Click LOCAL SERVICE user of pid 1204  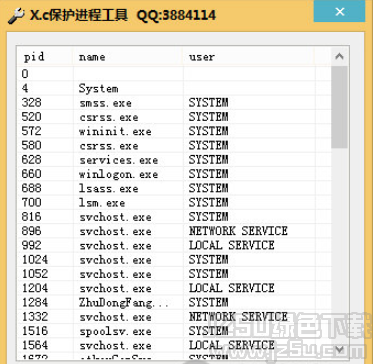pyautogui.click(x=232, y=288)
